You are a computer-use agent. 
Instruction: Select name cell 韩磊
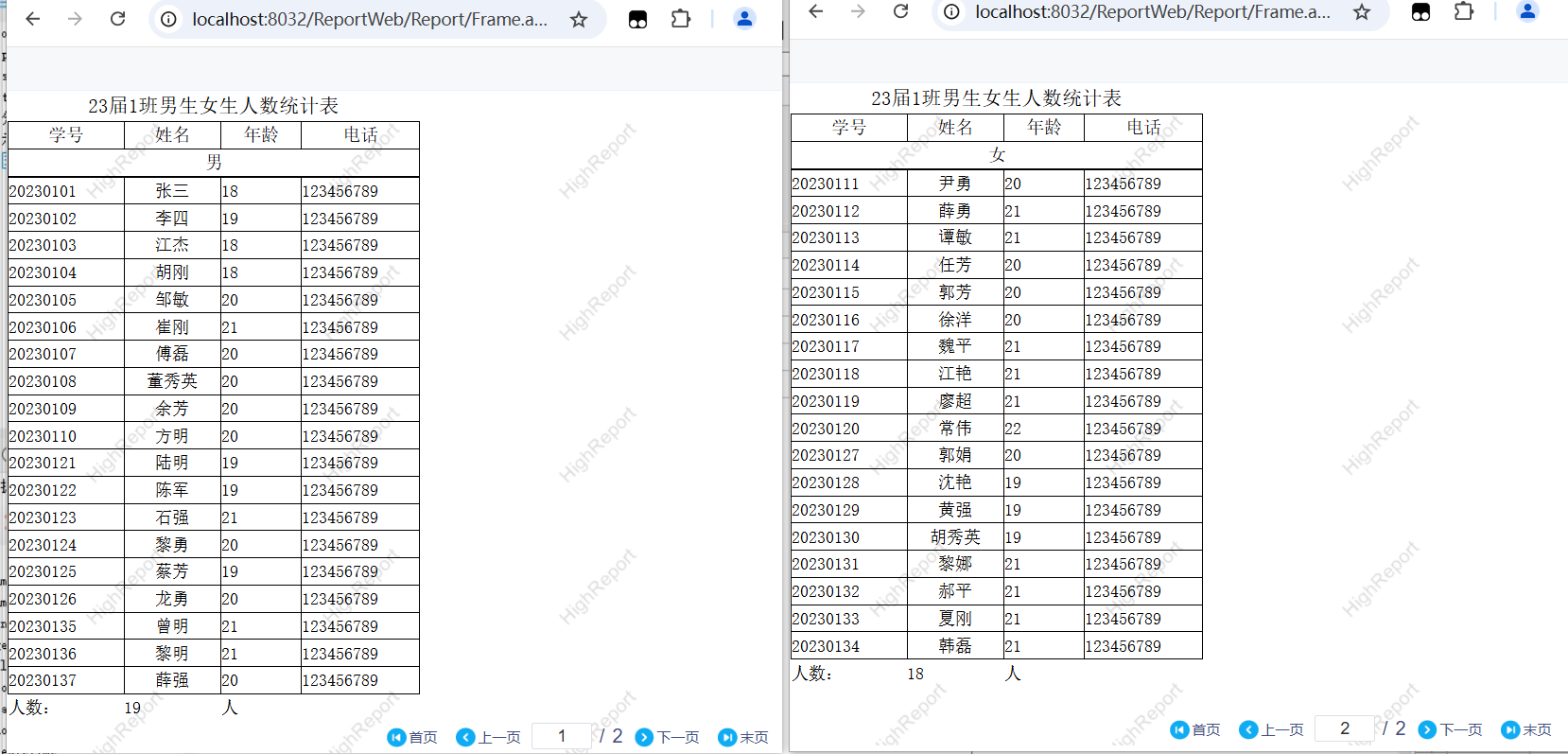tap(955, 646)
